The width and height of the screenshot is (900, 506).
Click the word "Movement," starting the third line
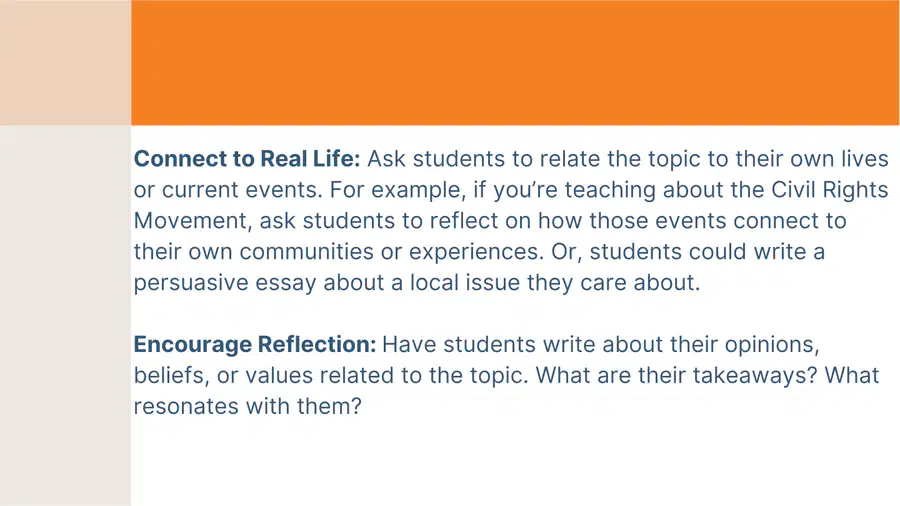coord(193,221)
